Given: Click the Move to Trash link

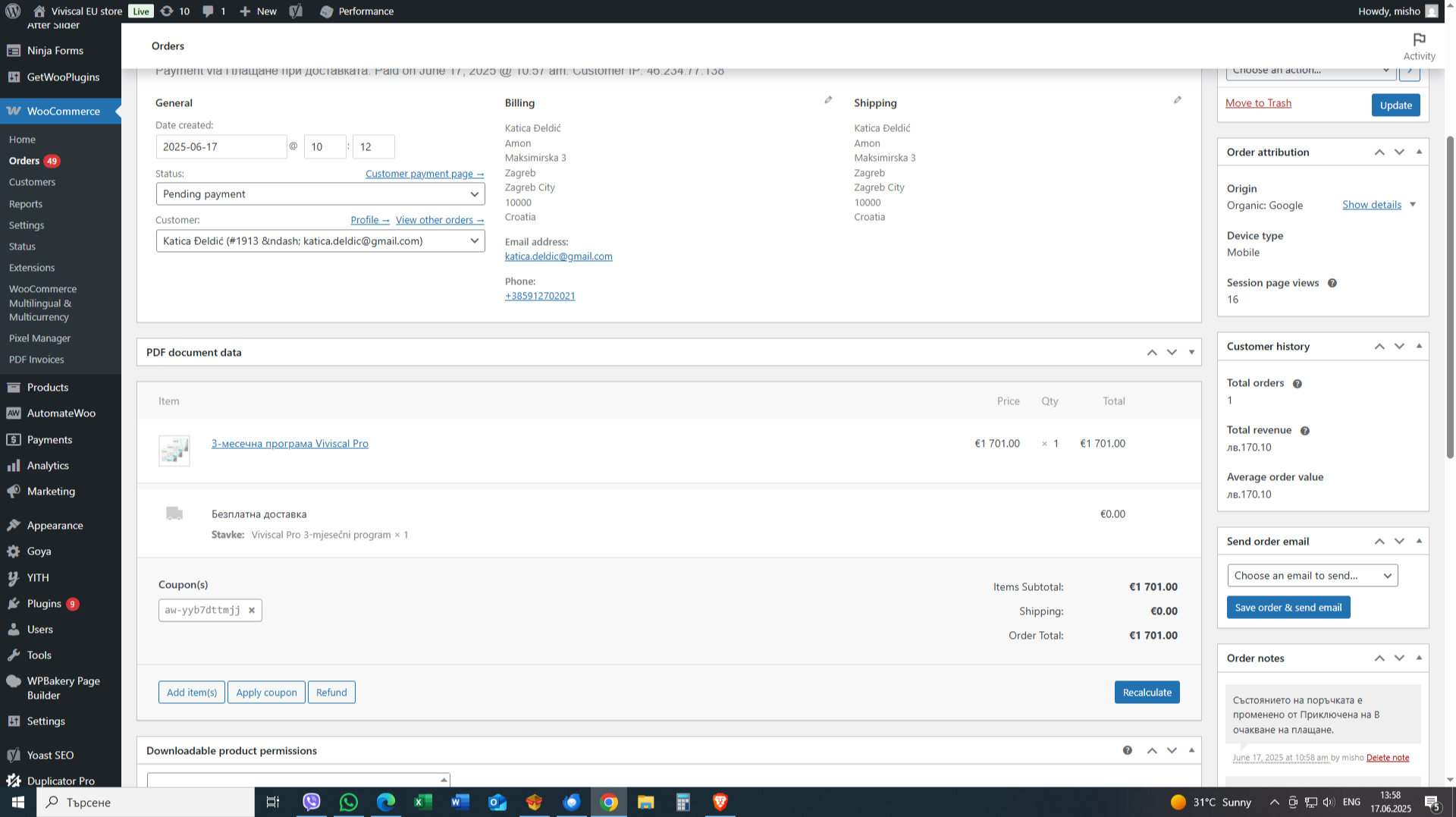Looking at the screenshot, I should 1258,103.
